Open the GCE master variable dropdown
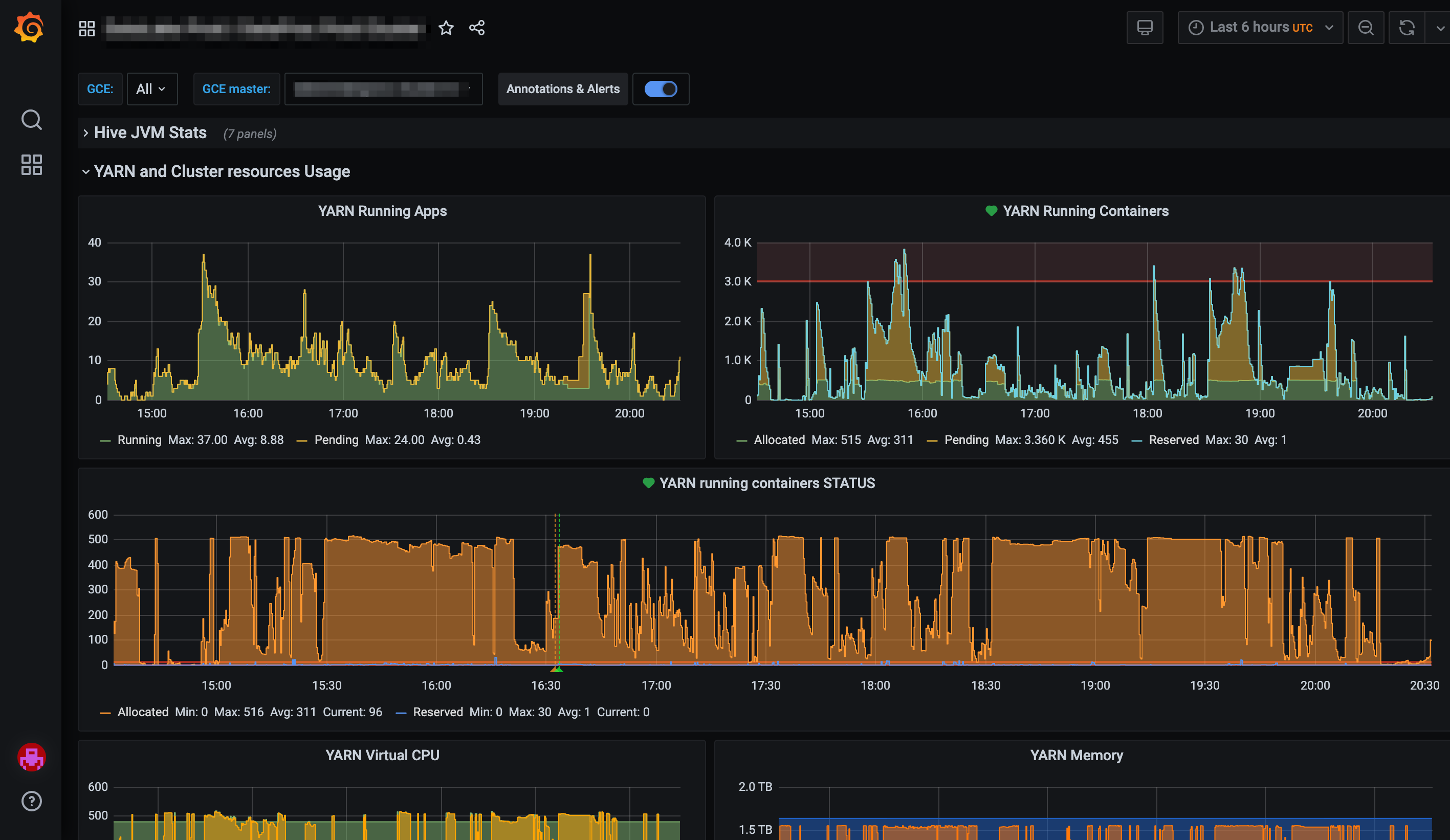This screenshot has height=840, width=1450. click(383, 89)
